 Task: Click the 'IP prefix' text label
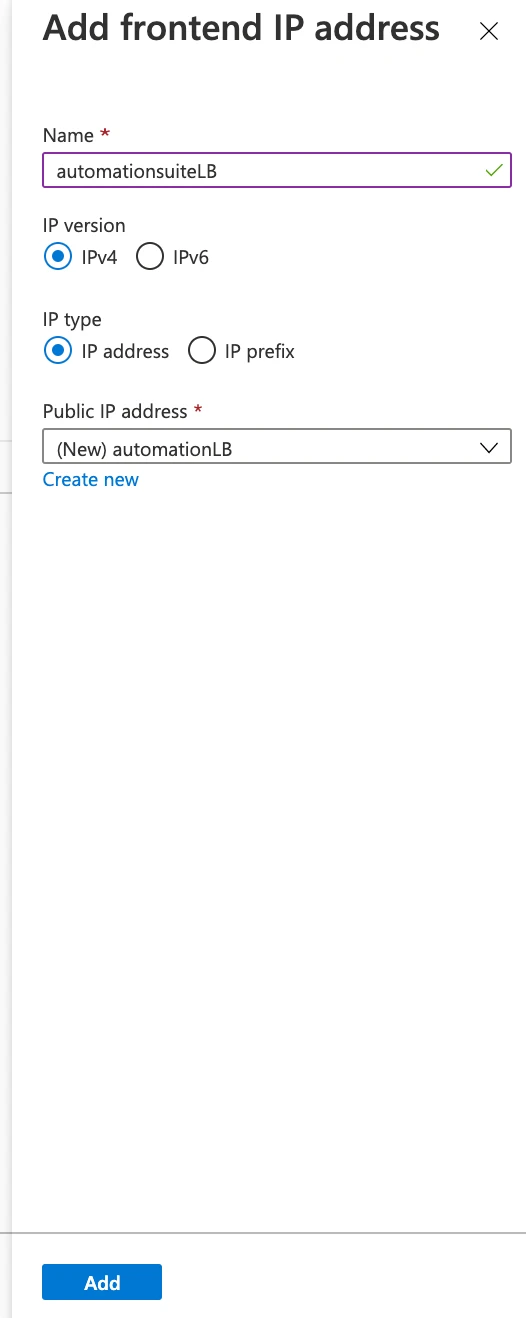pyautogui.click(x=260, y=352)
